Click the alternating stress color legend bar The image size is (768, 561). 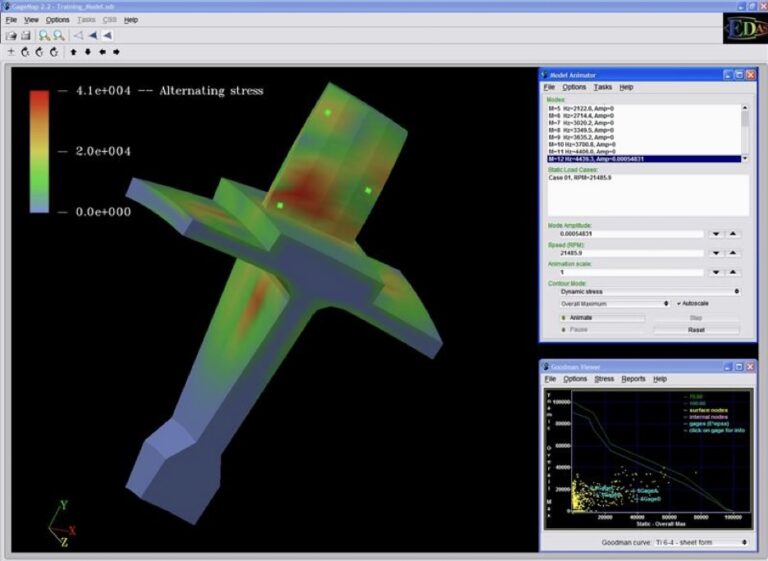tap(39, 151)
